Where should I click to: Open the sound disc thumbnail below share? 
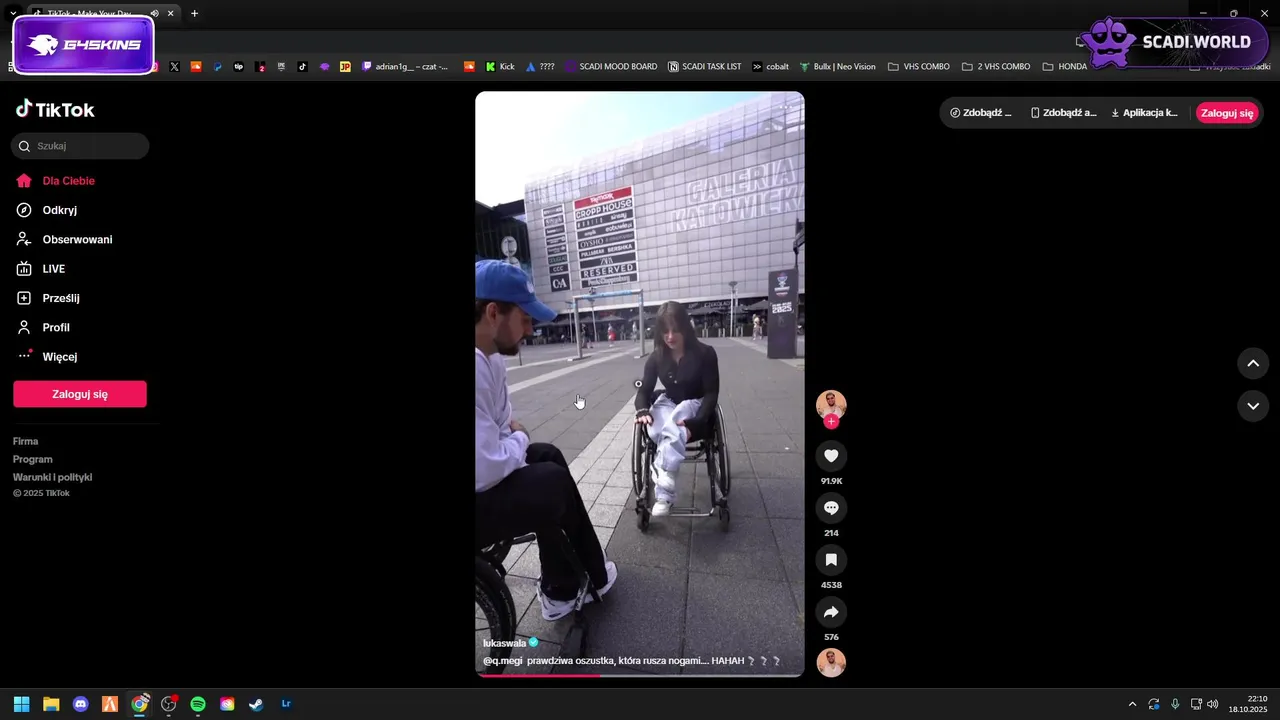[x=831, y=663]
